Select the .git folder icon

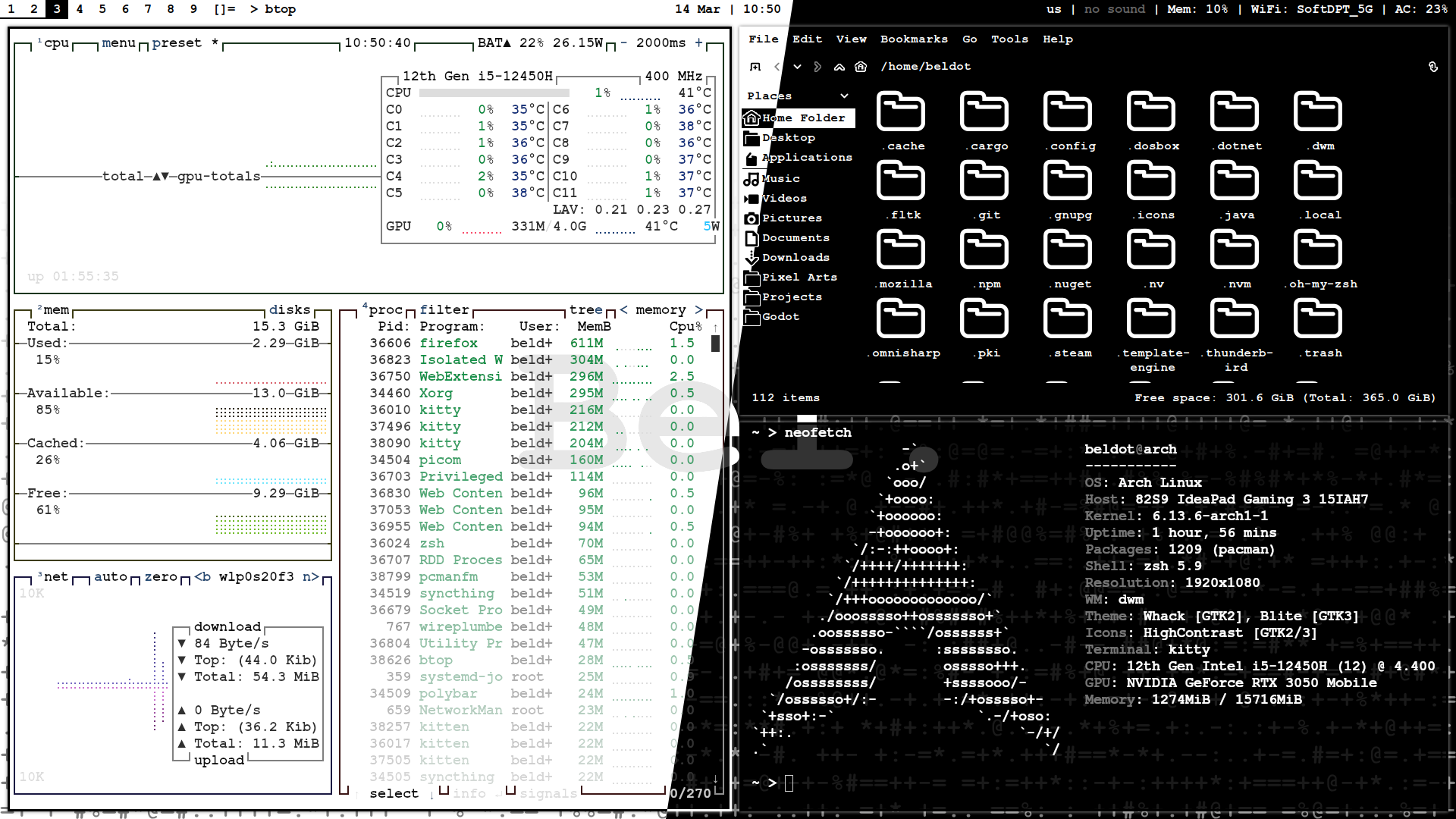click(984, 181)
